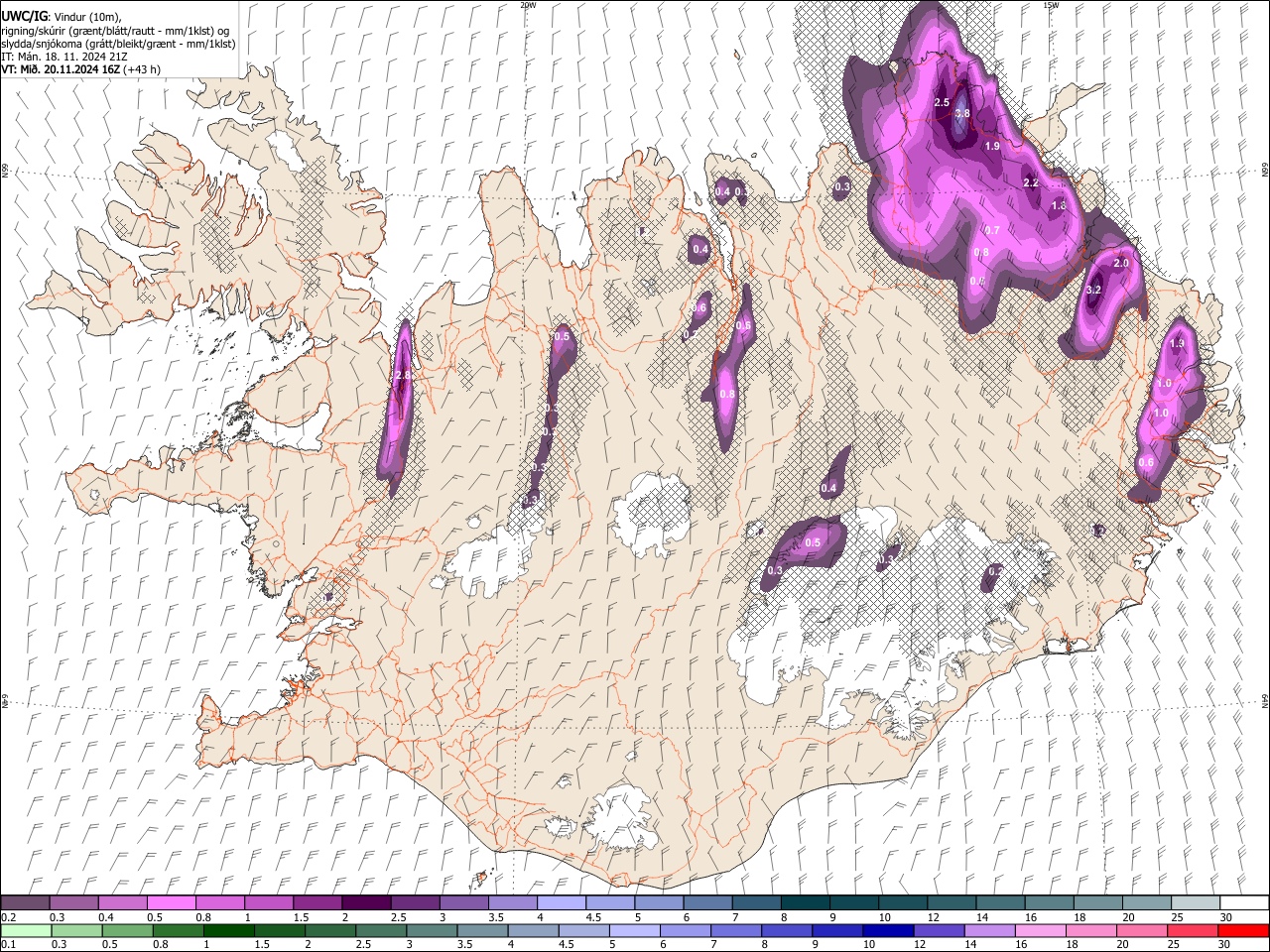
Task: Select the "0.1" rain legend scale label
Action: coord(8,944)
